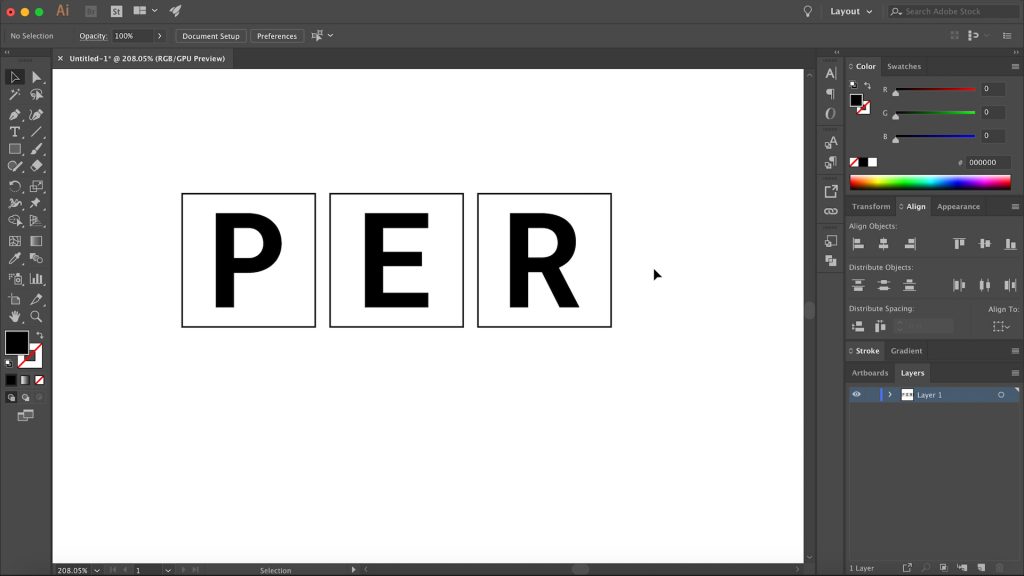Viewport: 1024px width, 576px height.
Task: Swap fill and stroke in toolbar
Action: (40, 335)
